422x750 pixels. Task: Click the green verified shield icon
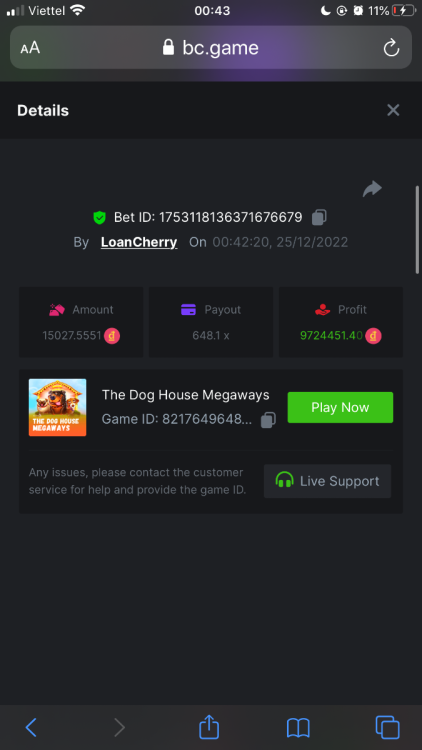pyautogui.click(x=100, y=218)
